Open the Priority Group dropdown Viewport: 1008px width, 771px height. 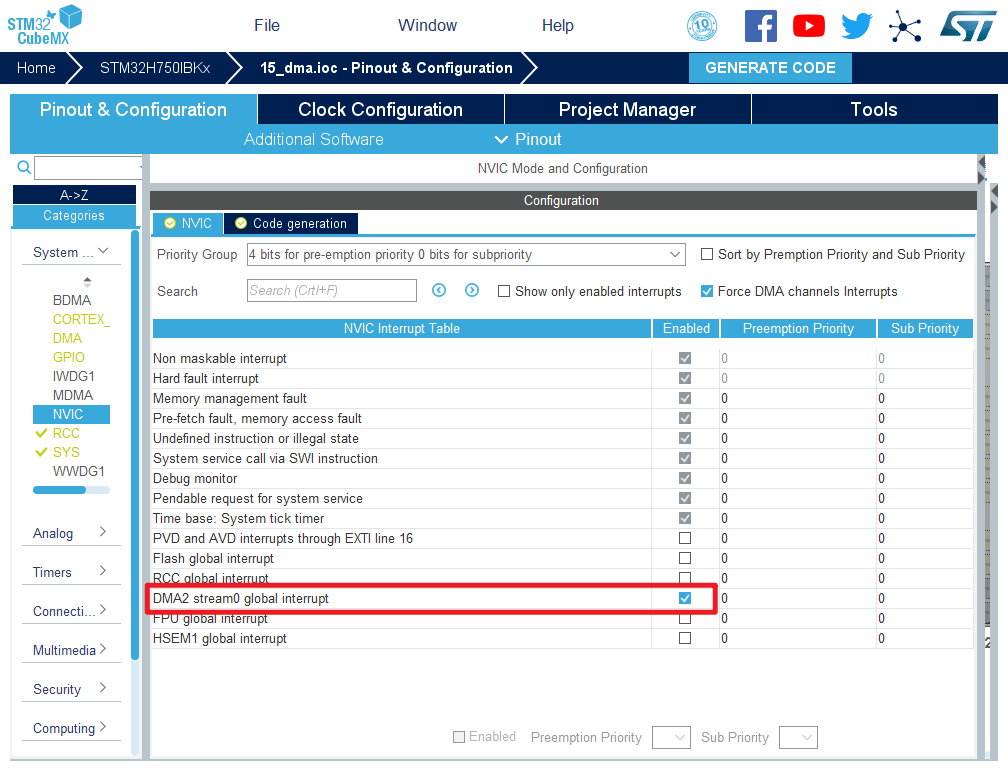[x=465, y=255]
